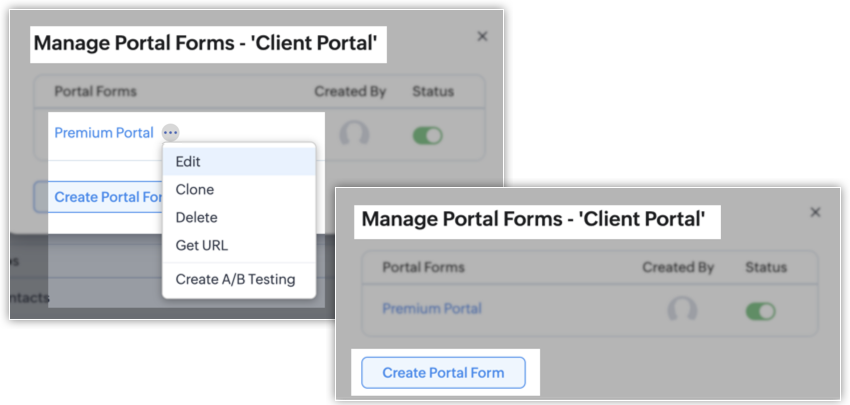Disable Premium Portal status in the dialog without menu

[x=760, y=311]
